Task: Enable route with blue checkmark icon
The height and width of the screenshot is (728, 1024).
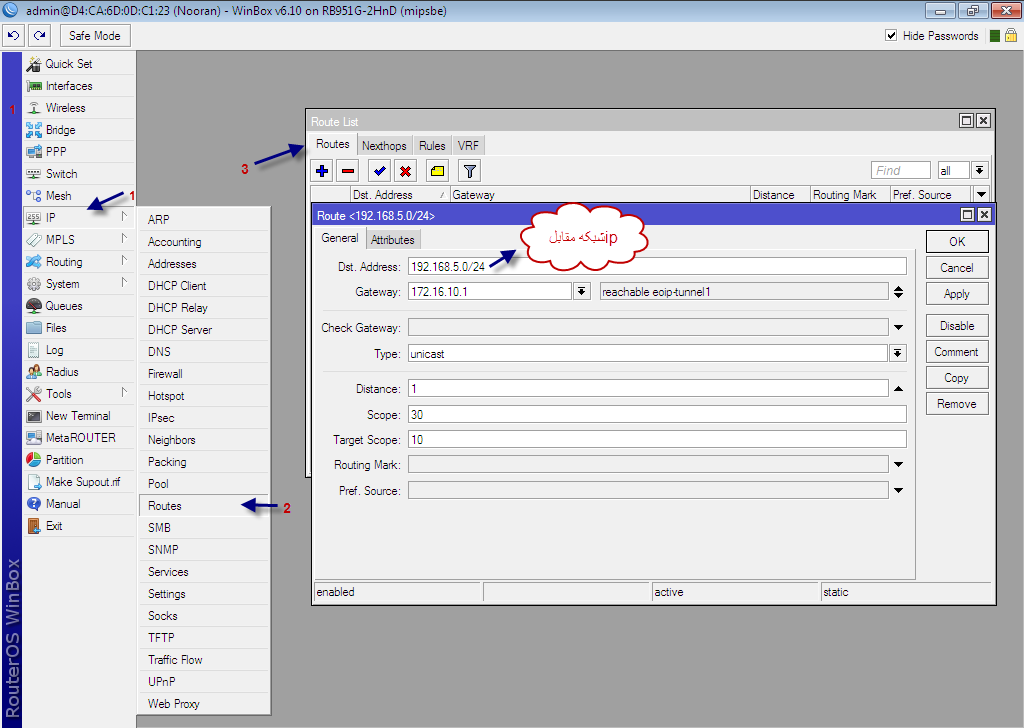Action: click(x=379, y=171)
